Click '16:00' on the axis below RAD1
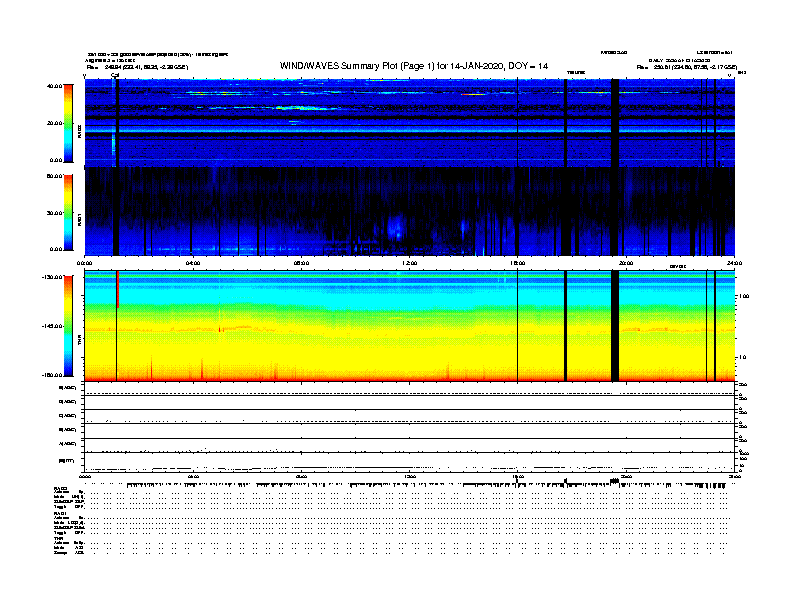 point(518,263)
